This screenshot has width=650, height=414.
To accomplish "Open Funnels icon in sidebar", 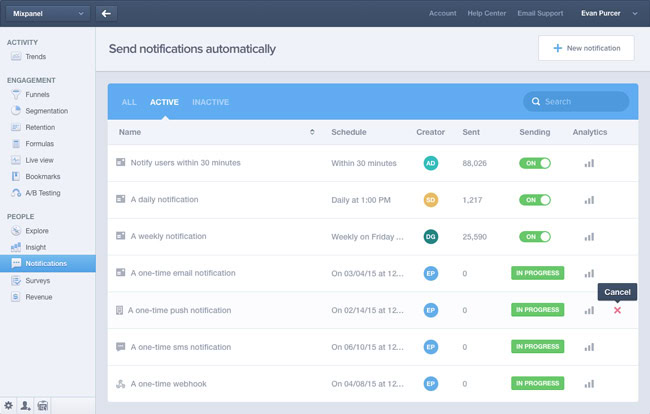I will (16, 94).
